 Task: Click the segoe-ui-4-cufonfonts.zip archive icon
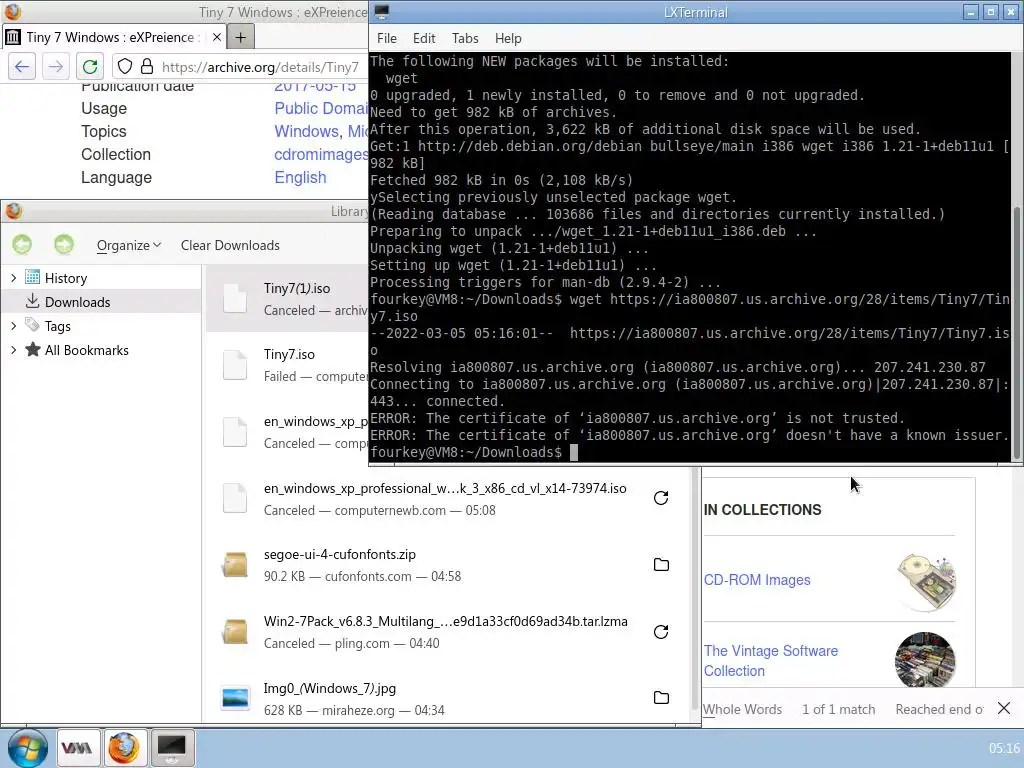click(x=235, y=565)
